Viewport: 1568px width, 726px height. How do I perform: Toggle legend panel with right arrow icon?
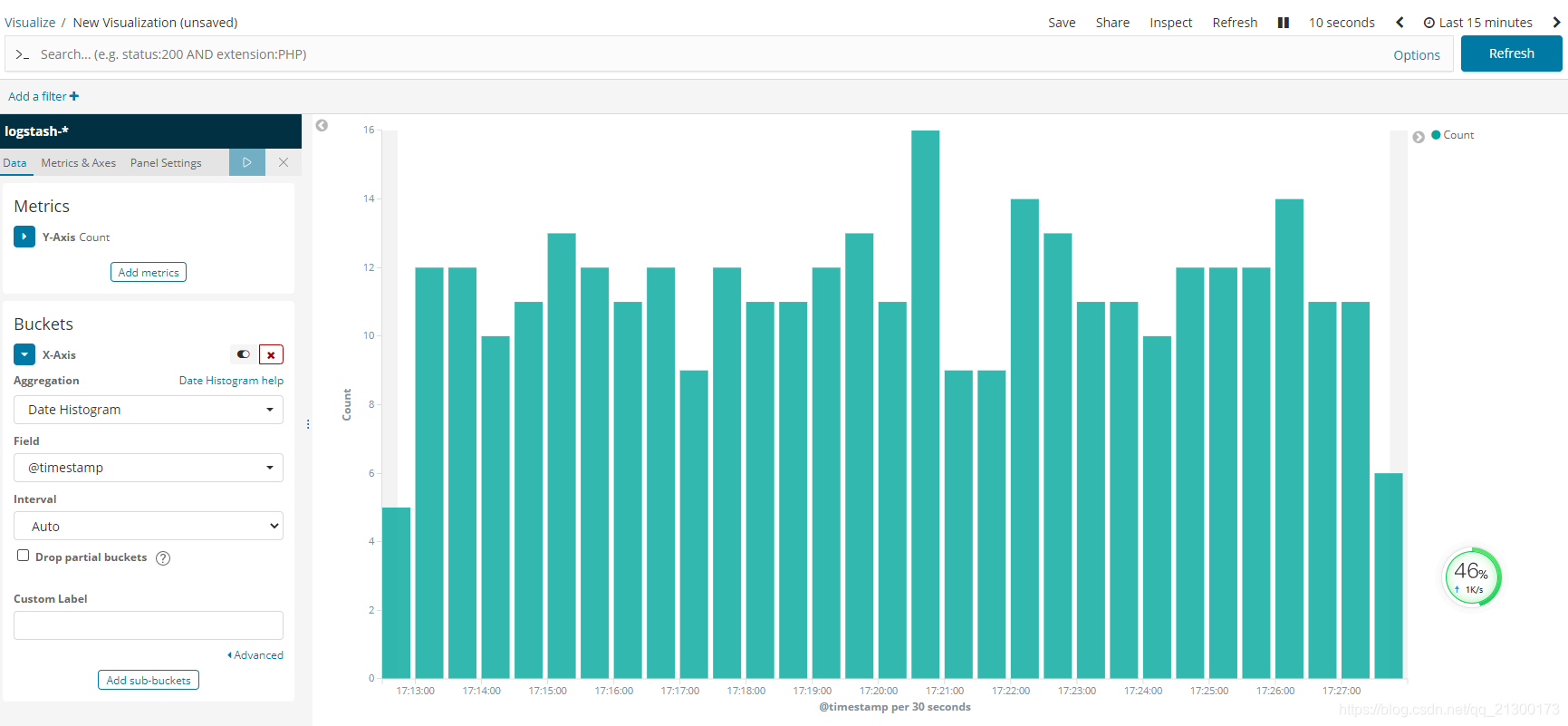click(1419, 137)
